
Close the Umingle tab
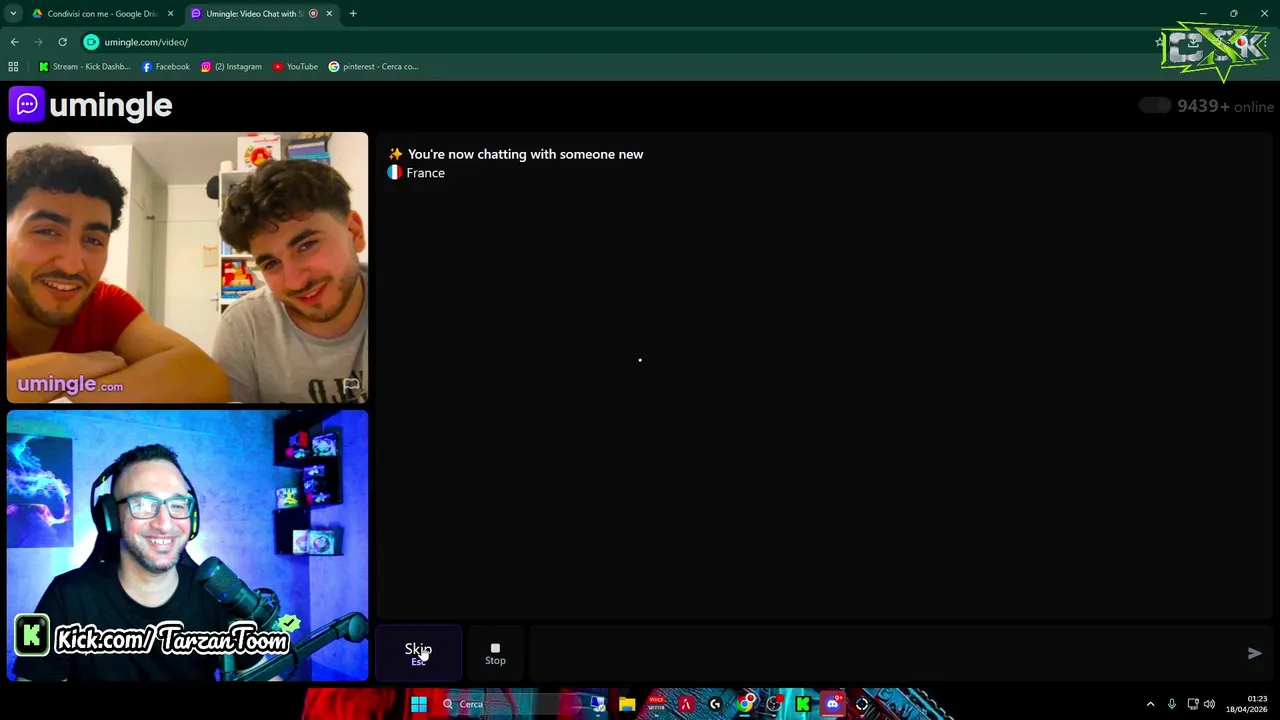pyautogui.click(x=329, y=14)
